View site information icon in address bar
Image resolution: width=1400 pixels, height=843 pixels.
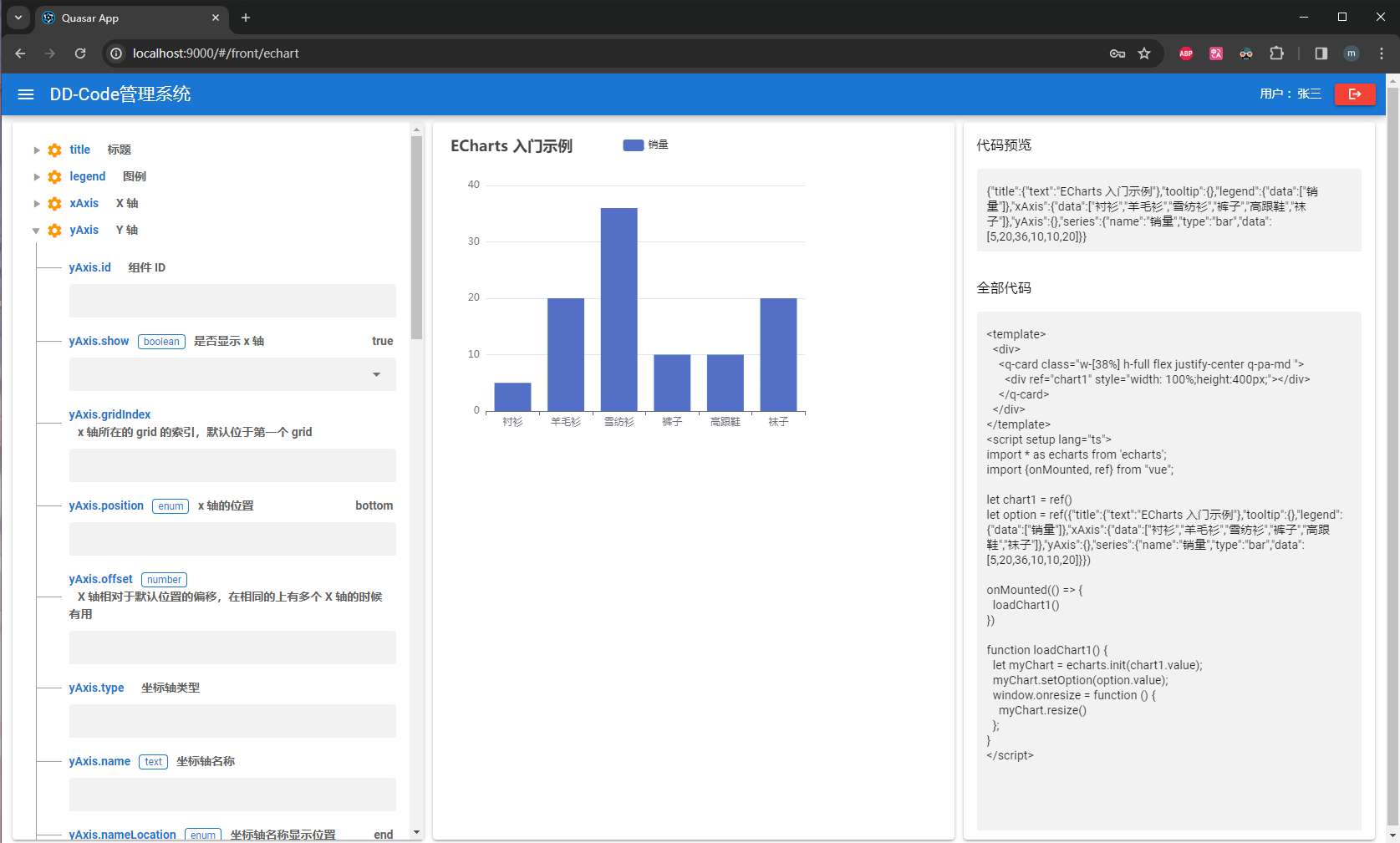116,53
